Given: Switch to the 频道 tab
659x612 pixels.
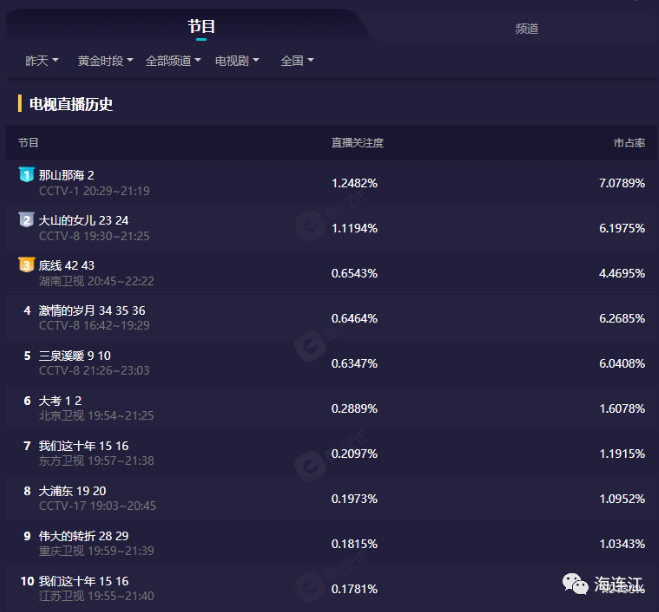Looking at the screenshot, I should point(526,29).
